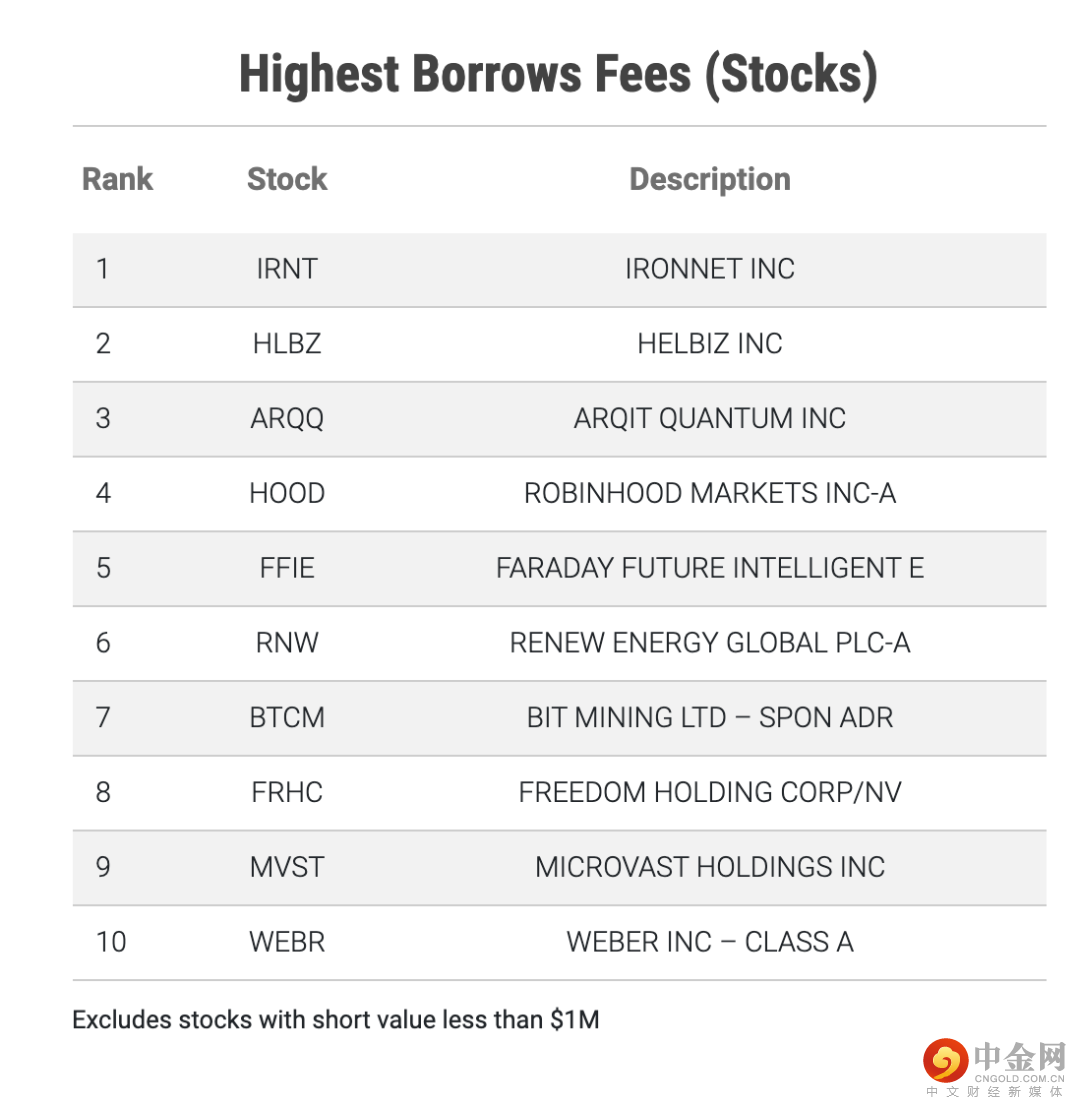Click the RNW ticker symbol

pyautogui.click(x=287, y=642)
